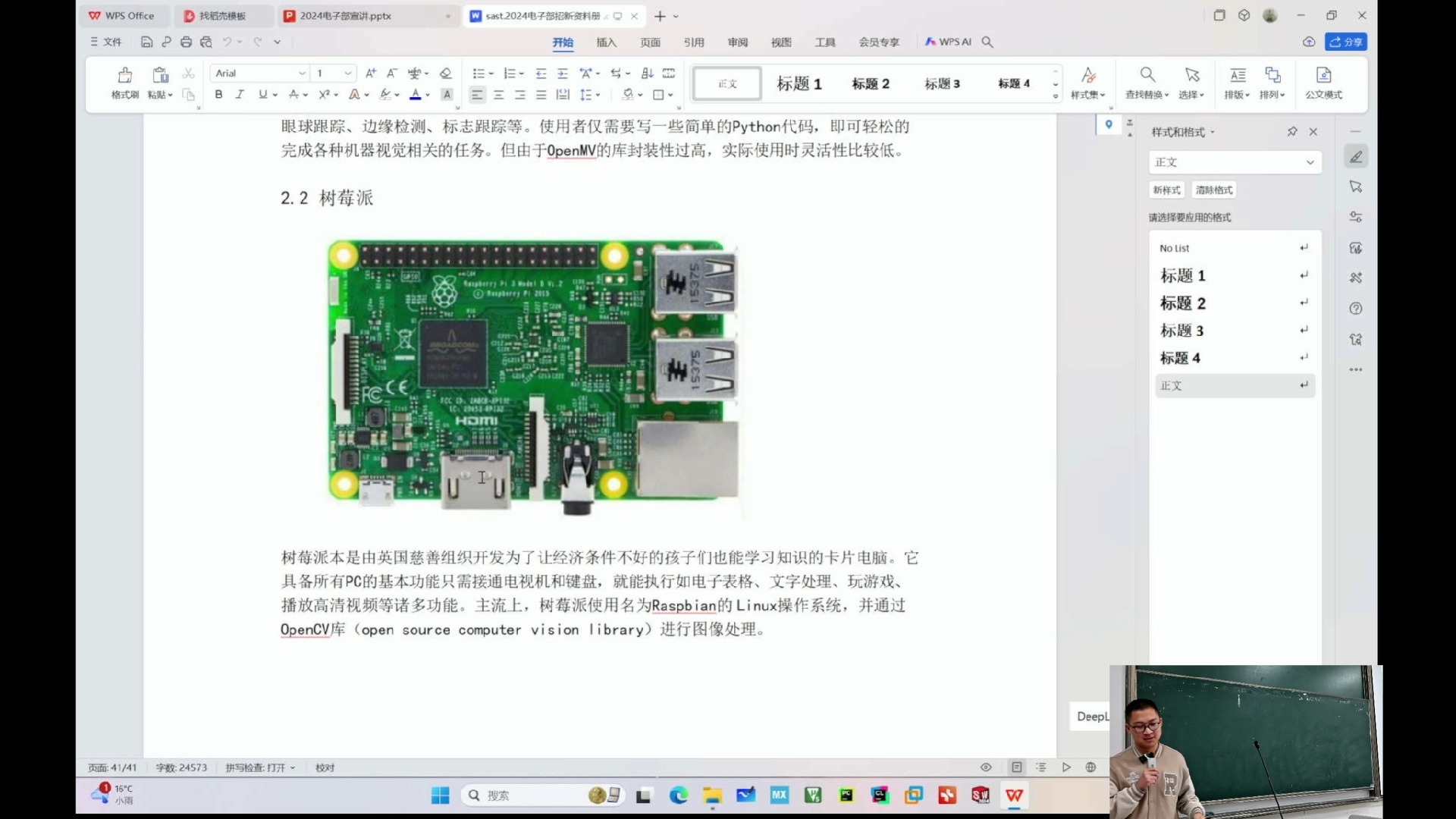1456x819 pixels.
Task: Click the selection arrow icon in right sidebar
Action: 1356,187
